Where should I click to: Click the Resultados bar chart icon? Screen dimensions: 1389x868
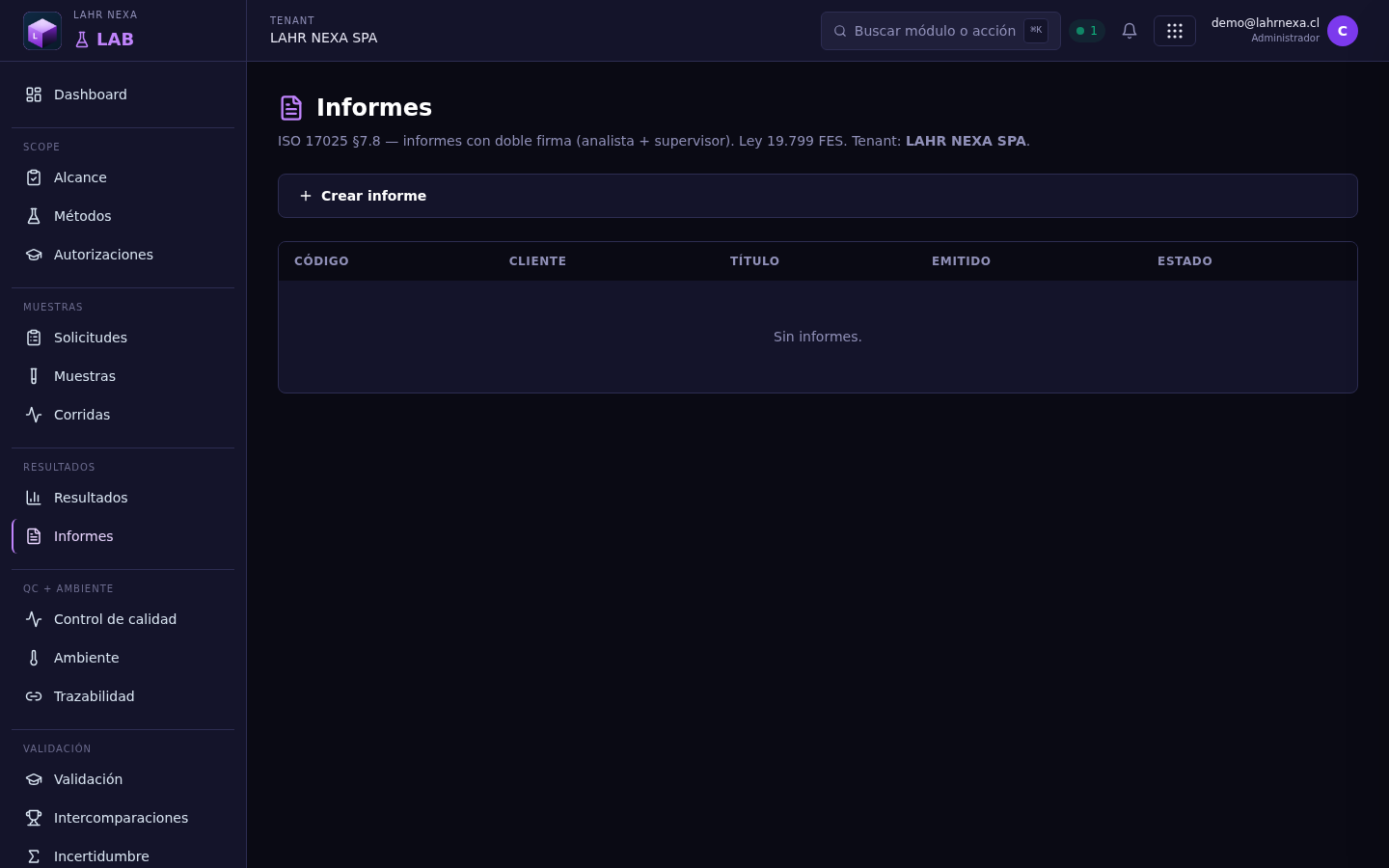coord(34,498)
